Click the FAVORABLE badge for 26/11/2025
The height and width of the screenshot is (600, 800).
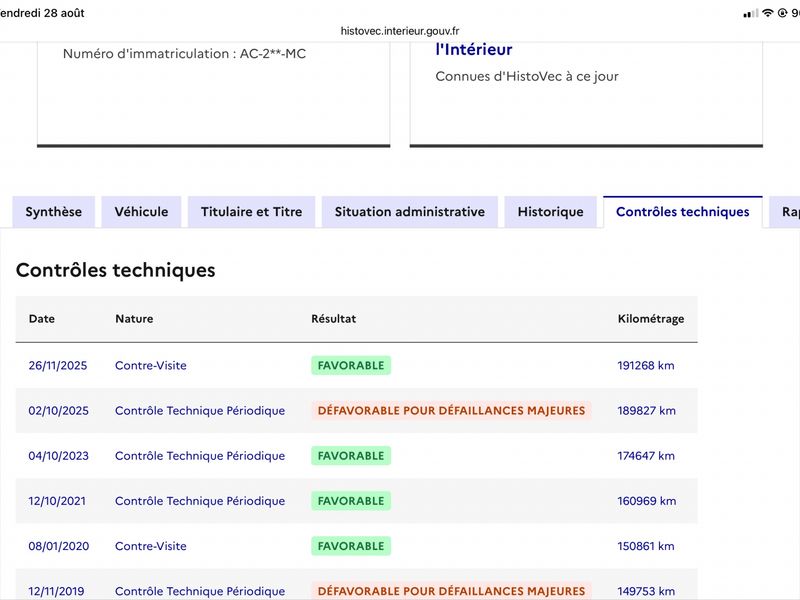351,365
